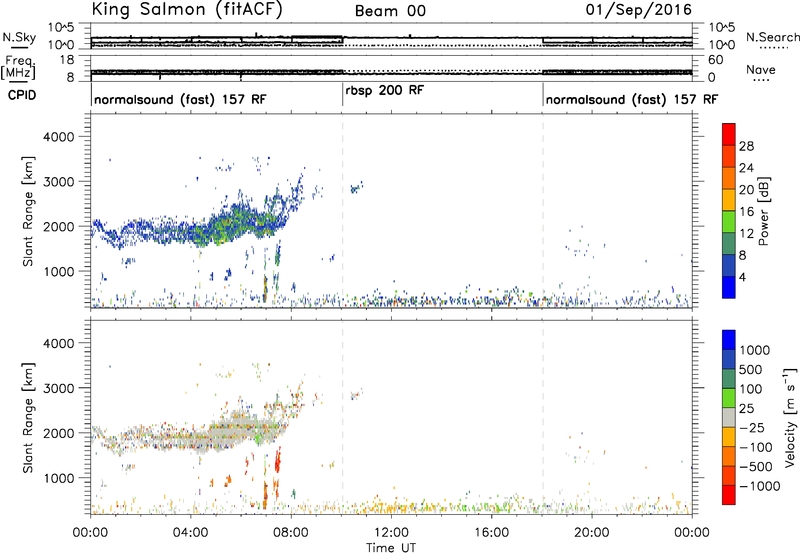Click the '28' value on power colorbar
The height and width of the screenshot is (554, 800).
click(747, 146)
